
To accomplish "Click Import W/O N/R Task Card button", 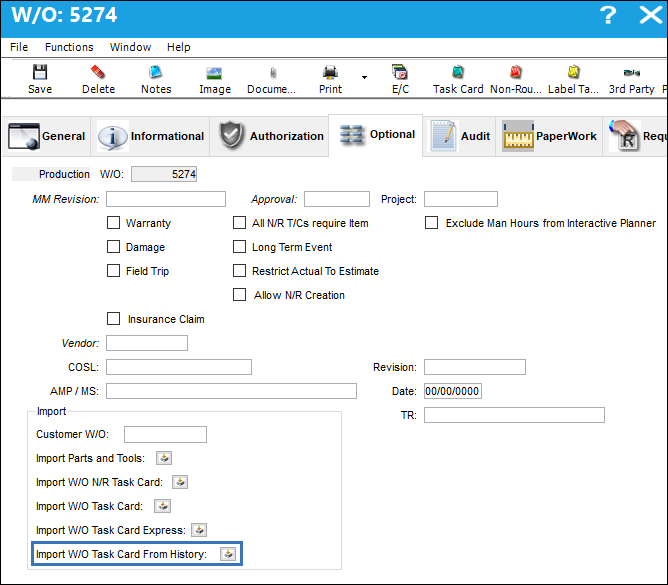I will pos(180,482).
